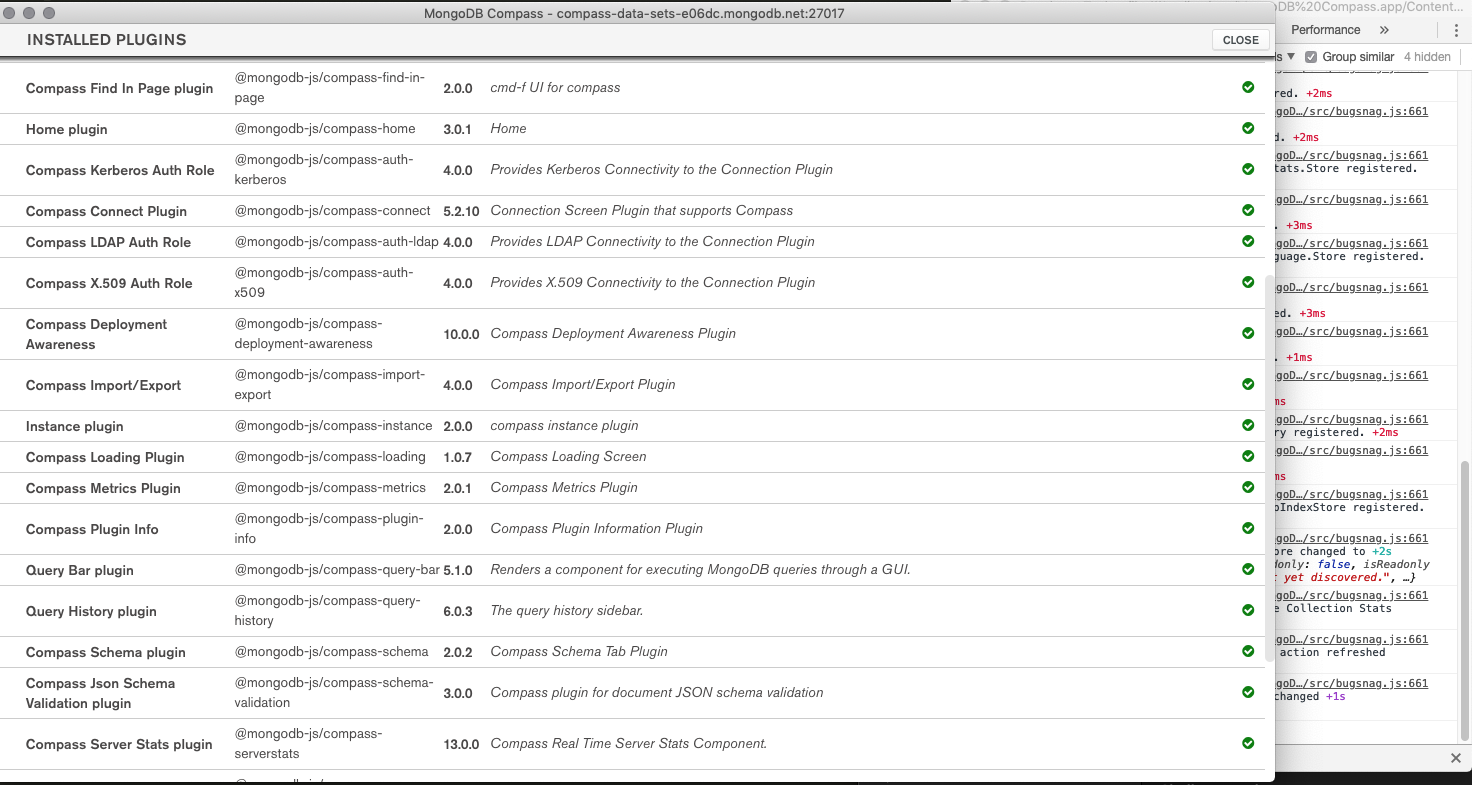Click green check icon for Query History plugin
This screenshot has width=1472, height=785.
[1248, 610]
